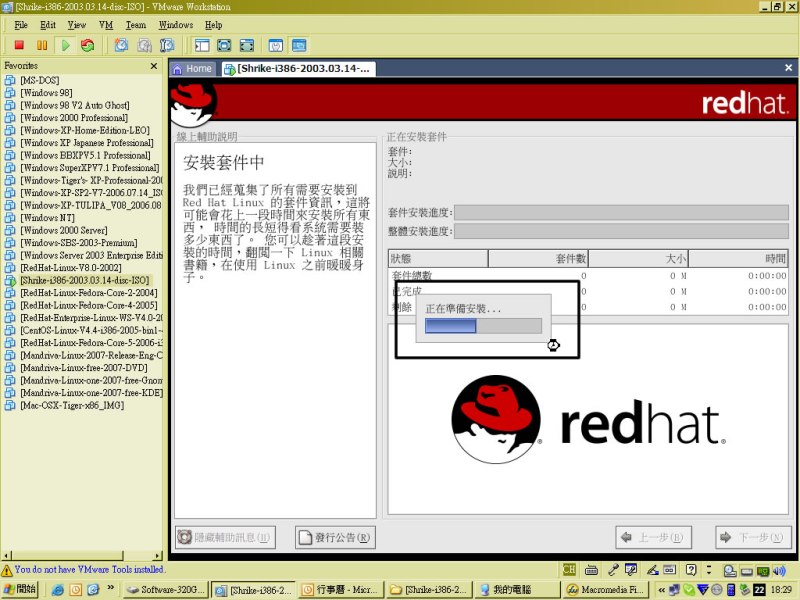Click the volume speaker tray icon
This screenshot has width=800, height=600.
point(779,570)
